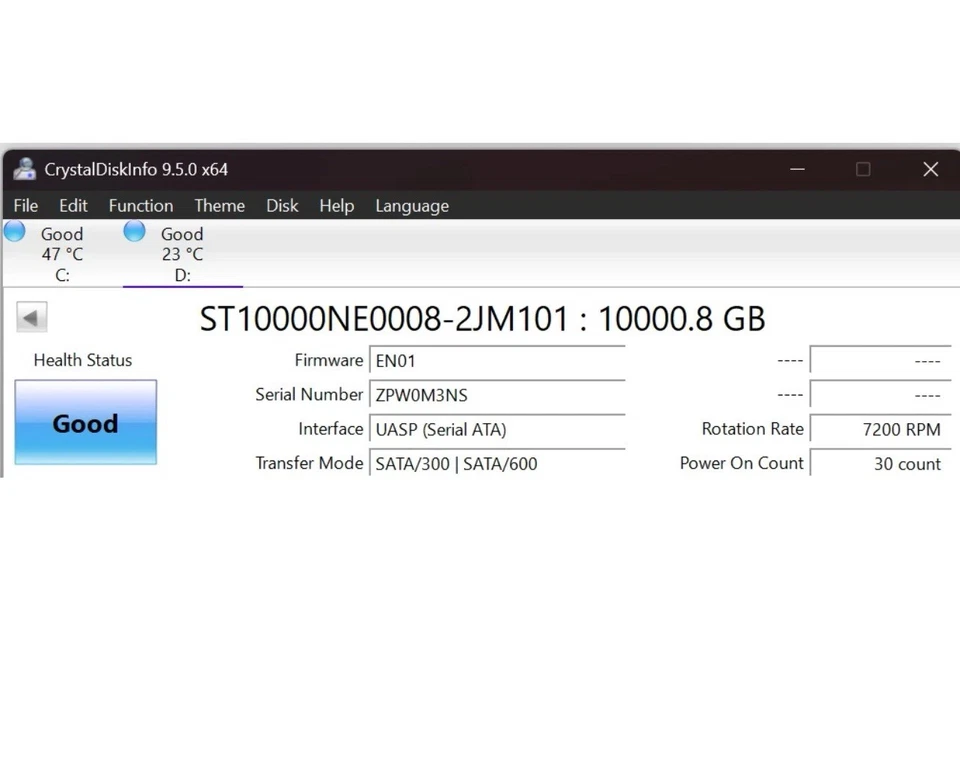This screenshot has height=764, width=960.
Task: Click the blue status orb for D:
Action: coord(134,231)
